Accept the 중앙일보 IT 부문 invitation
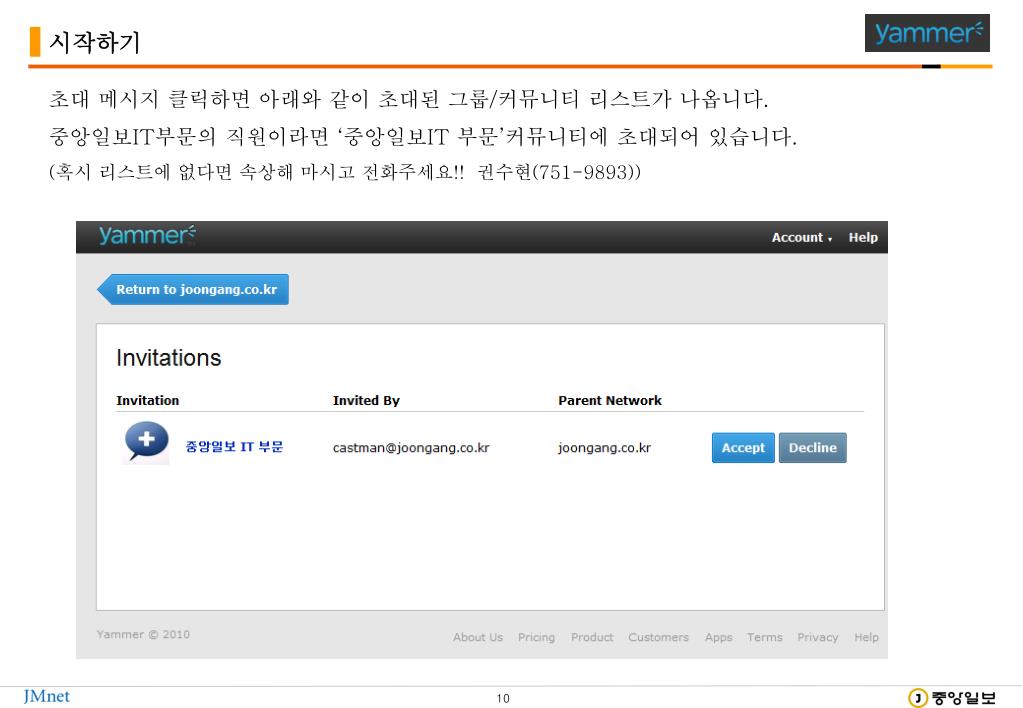 point(743,448)
